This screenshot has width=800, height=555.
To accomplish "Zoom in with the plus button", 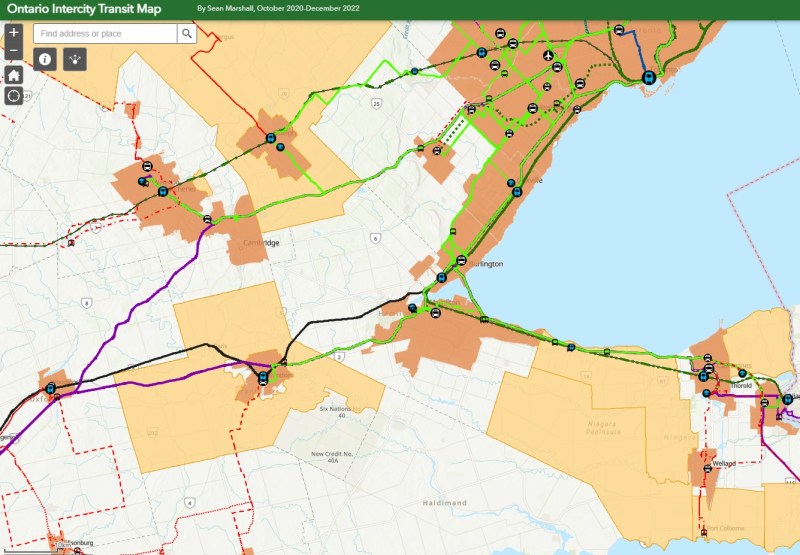I will point(14,32).
